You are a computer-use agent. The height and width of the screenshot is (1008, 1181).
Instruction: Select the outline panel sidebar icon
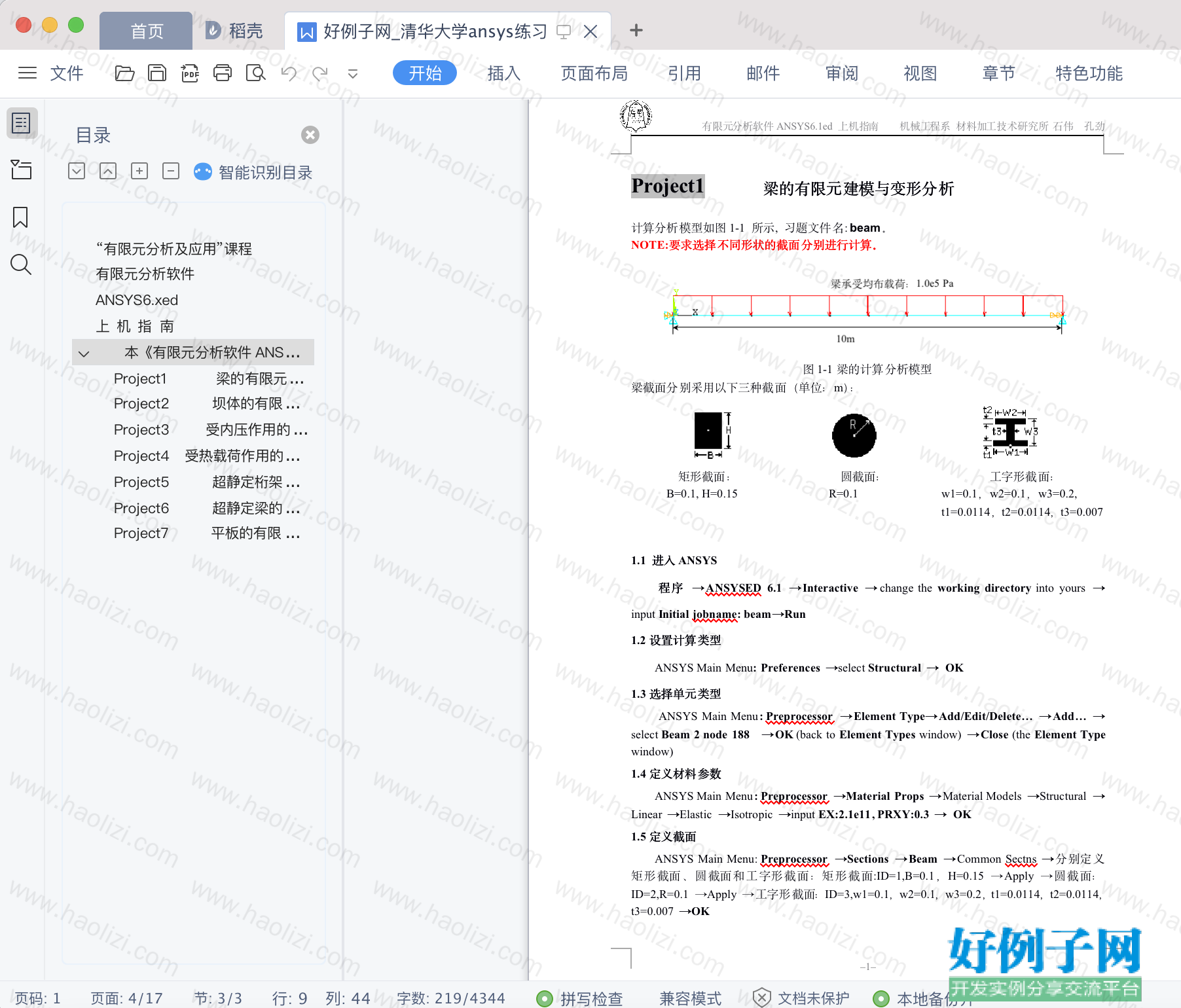click(21, 122)
